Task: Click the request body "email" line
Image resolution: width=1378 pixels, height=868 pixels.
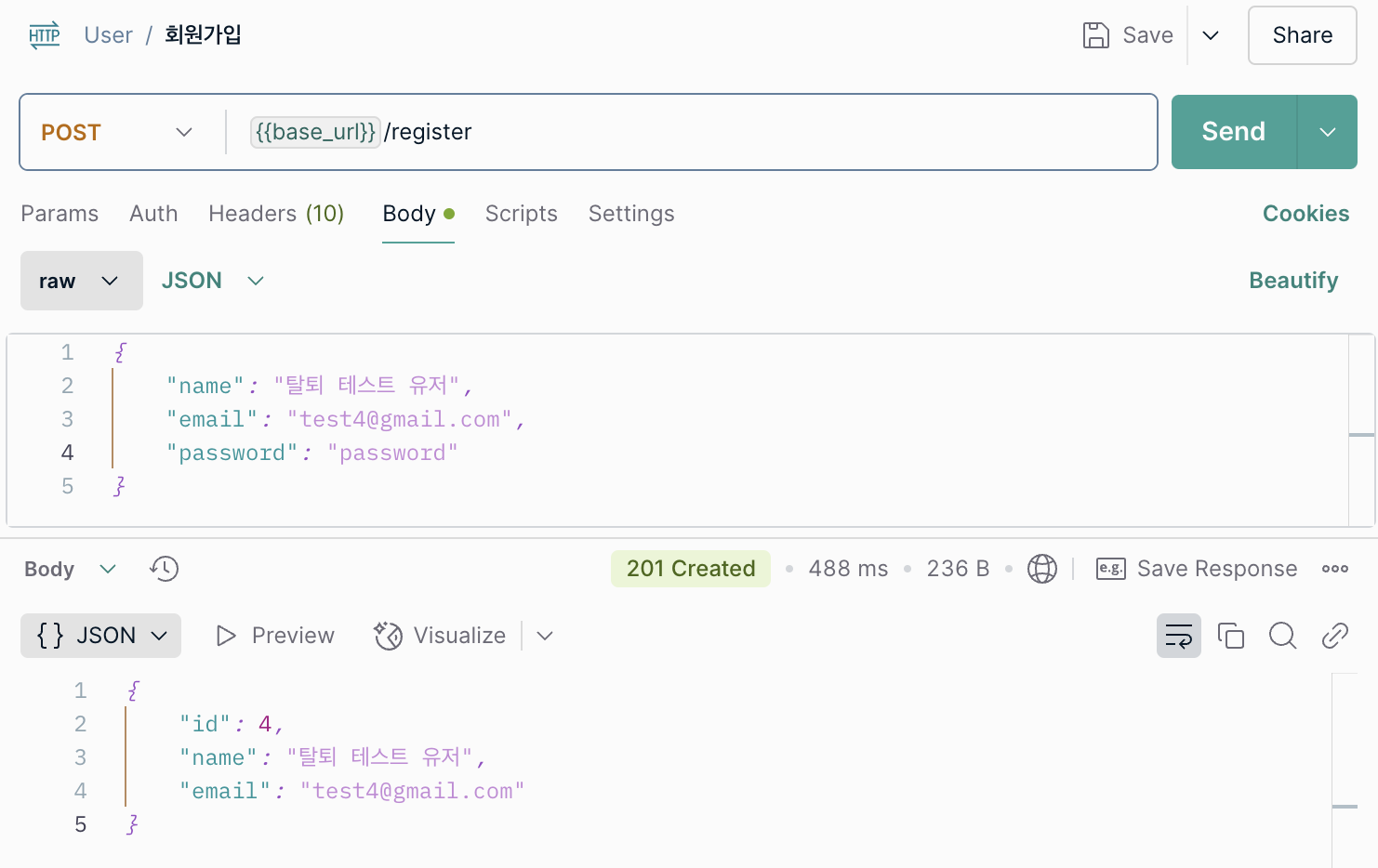Action: coord(346,419)
